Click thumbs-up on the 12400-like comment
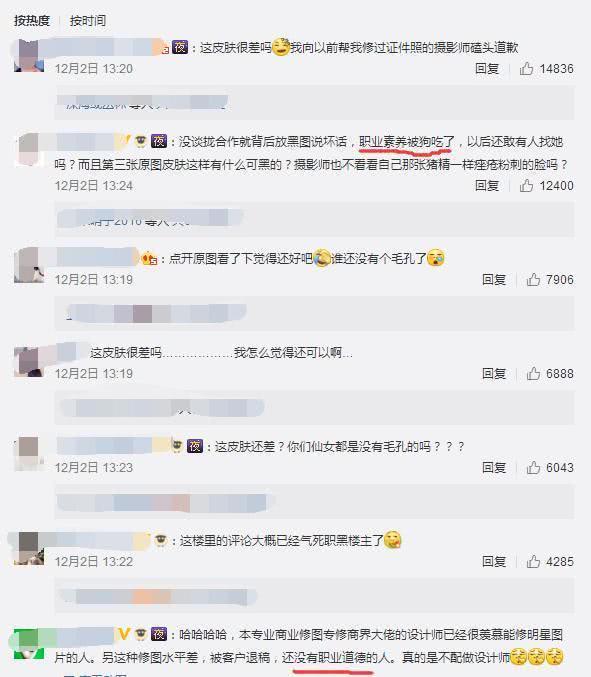 (526, 185)
